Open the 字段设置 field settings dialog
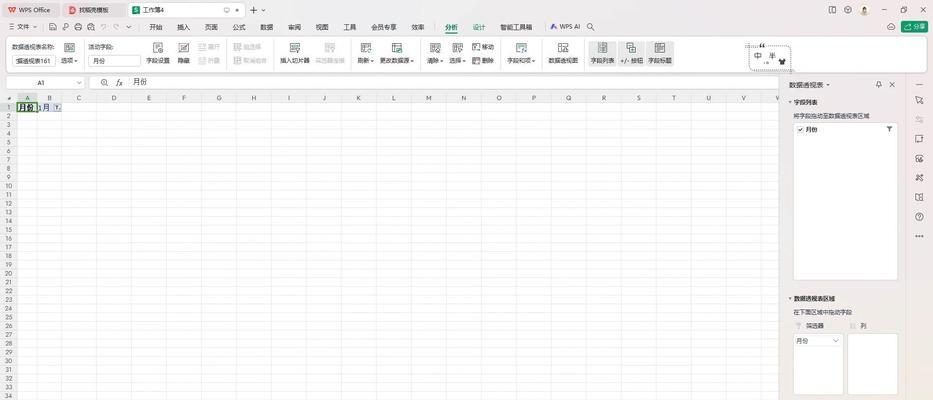This screenshot has width=933, height=400. [x=158, y=53]
